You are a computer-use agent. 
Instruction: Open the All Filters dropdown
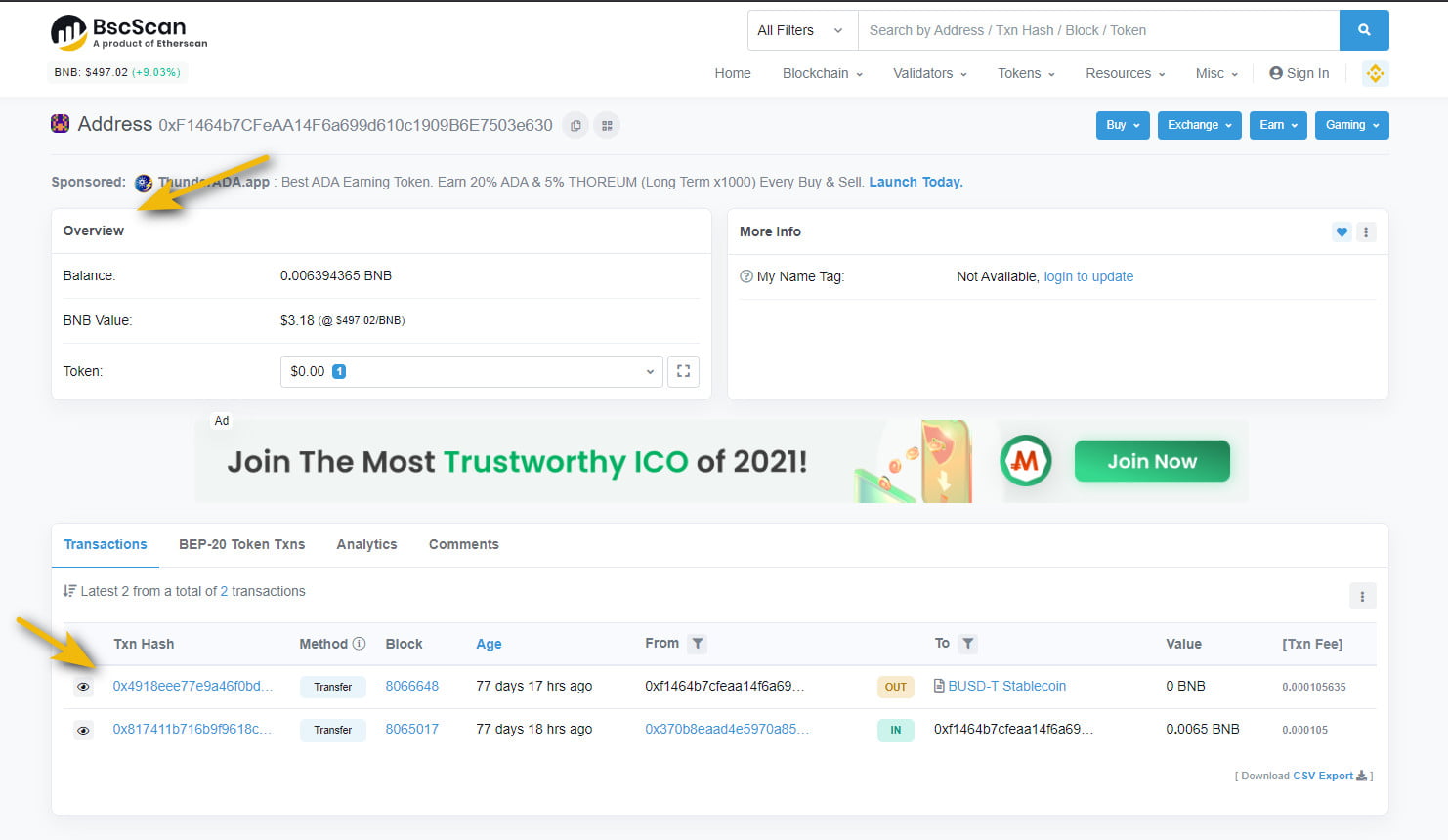pos(802,30)
